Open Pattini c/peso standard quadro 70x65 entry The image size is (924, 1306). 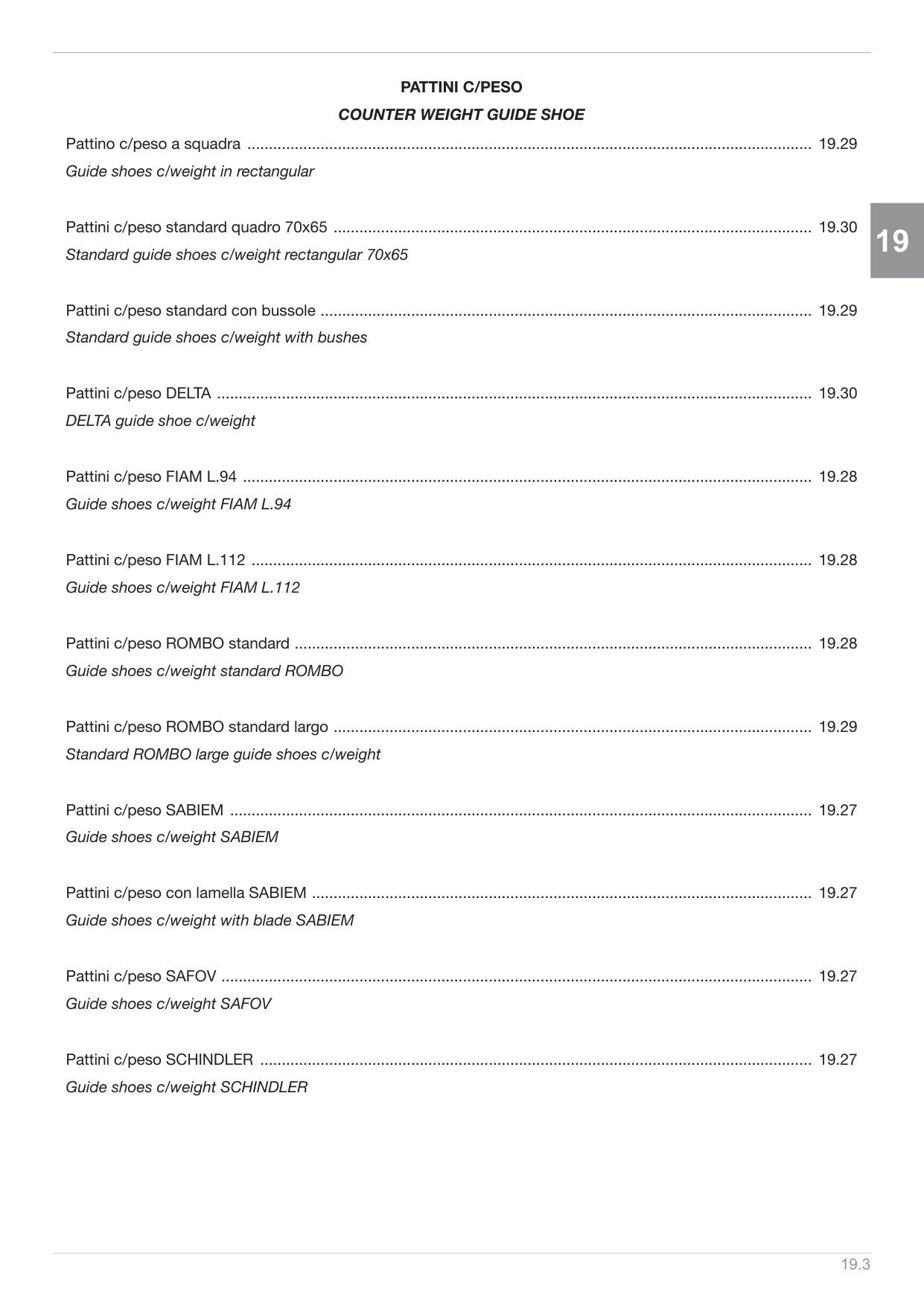[x=461, y=227]
